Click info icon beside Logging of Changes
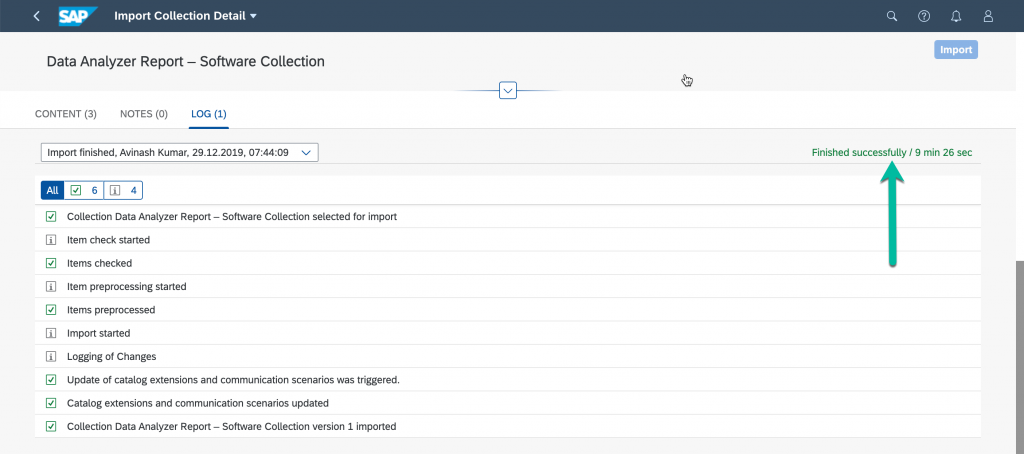 pos(51,357)
